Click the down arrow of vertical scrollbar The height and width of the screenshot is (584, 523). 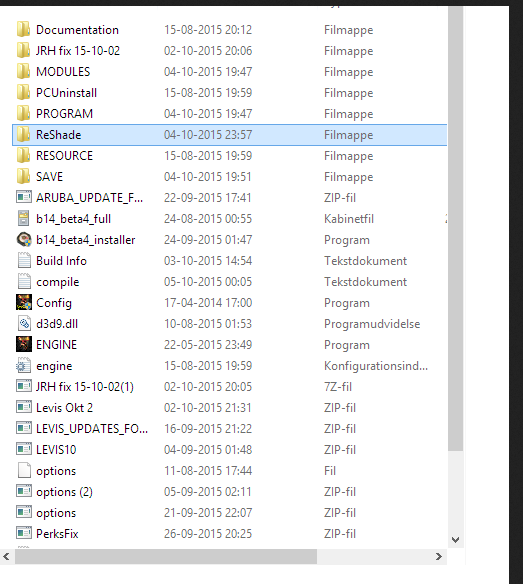[x=455, y=540]
